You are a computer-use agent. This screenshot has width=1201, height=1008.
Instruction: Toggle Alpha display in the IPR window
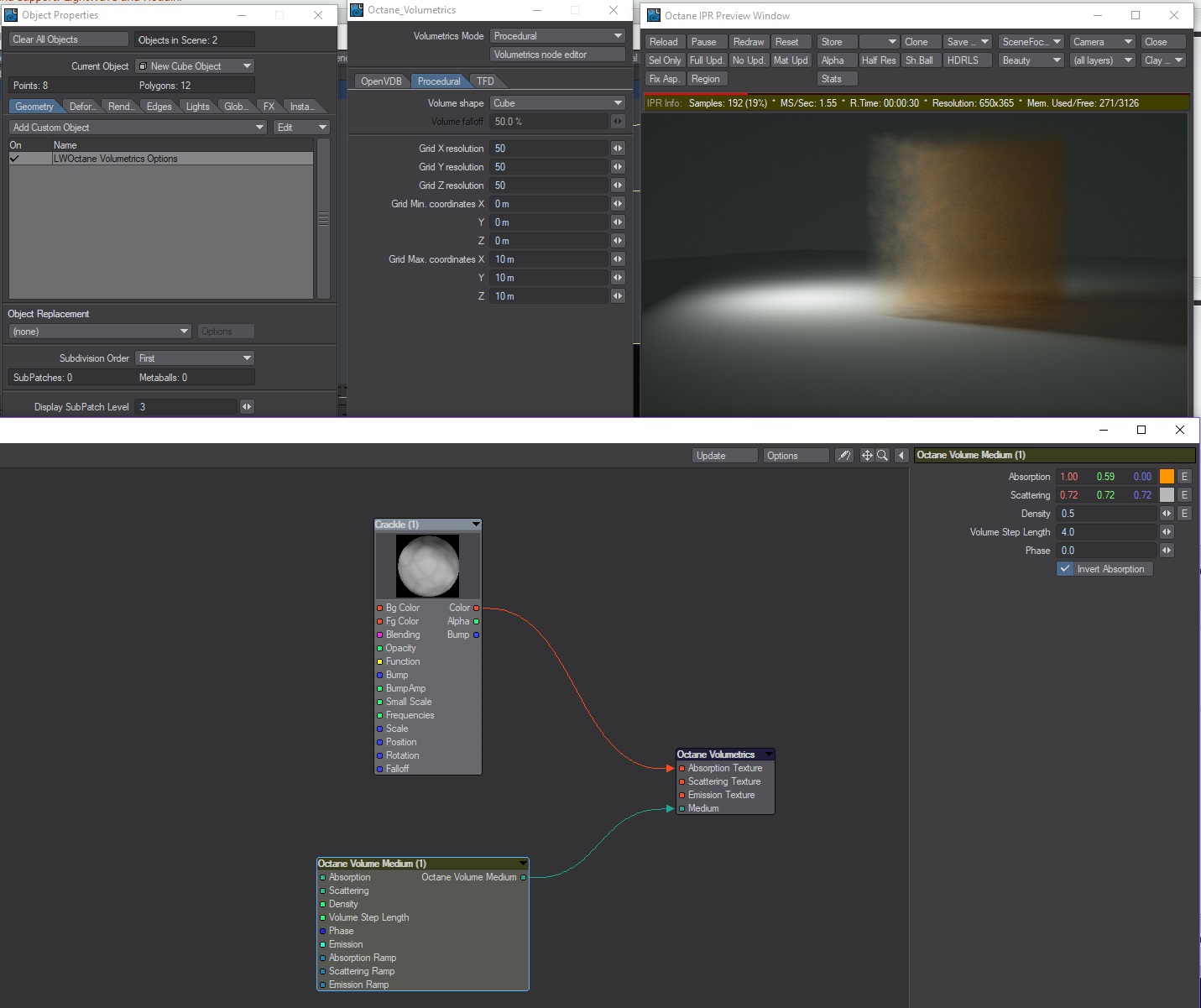tap(837, 60)
